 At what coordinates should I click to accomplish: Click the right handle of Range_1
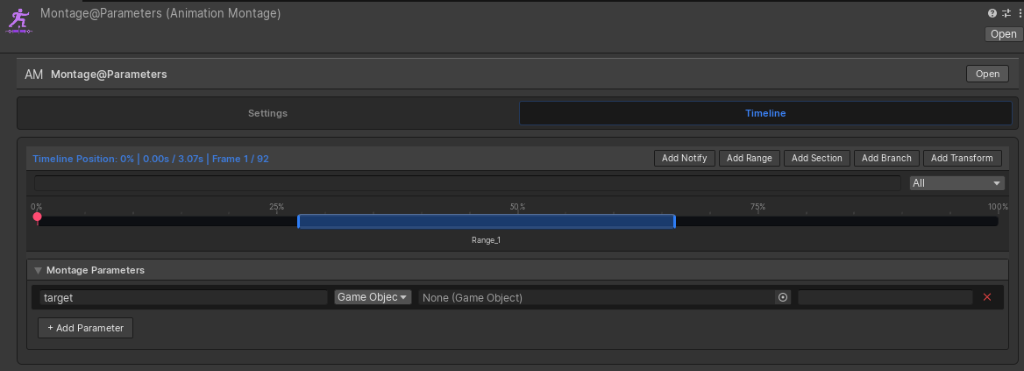pyautogui.click(x=675, y=221)
